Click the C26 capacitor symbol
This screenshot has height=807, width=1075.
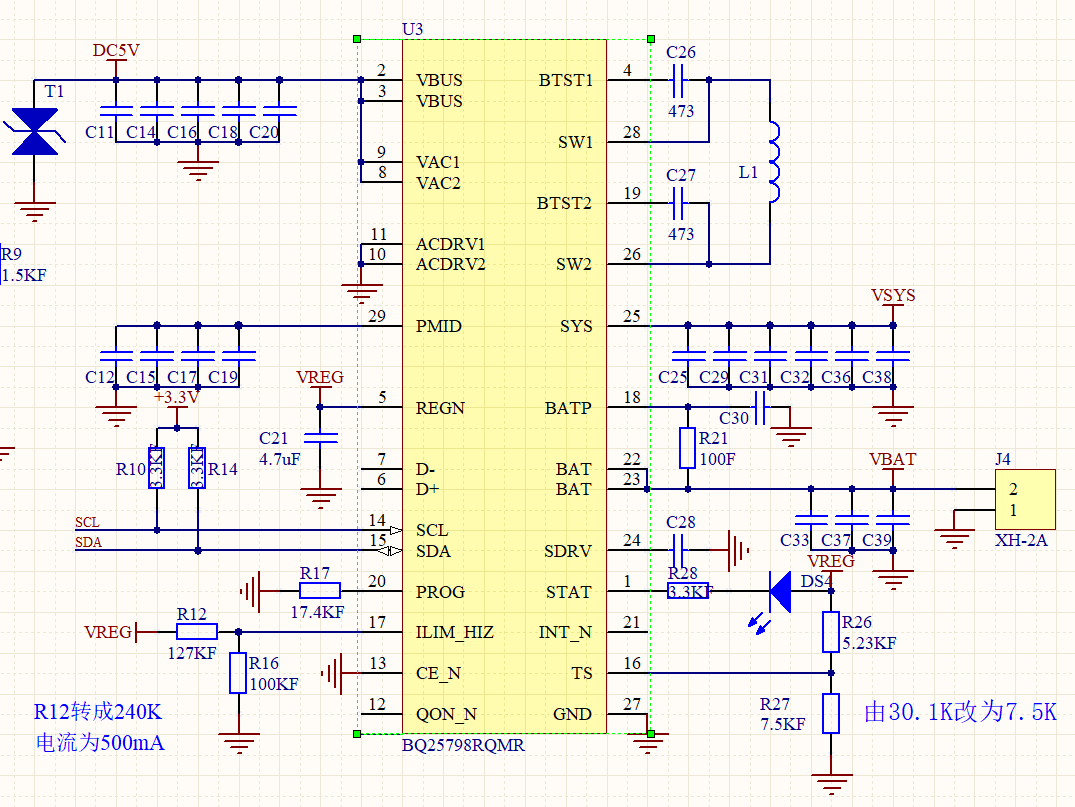[x=678, y=81]
